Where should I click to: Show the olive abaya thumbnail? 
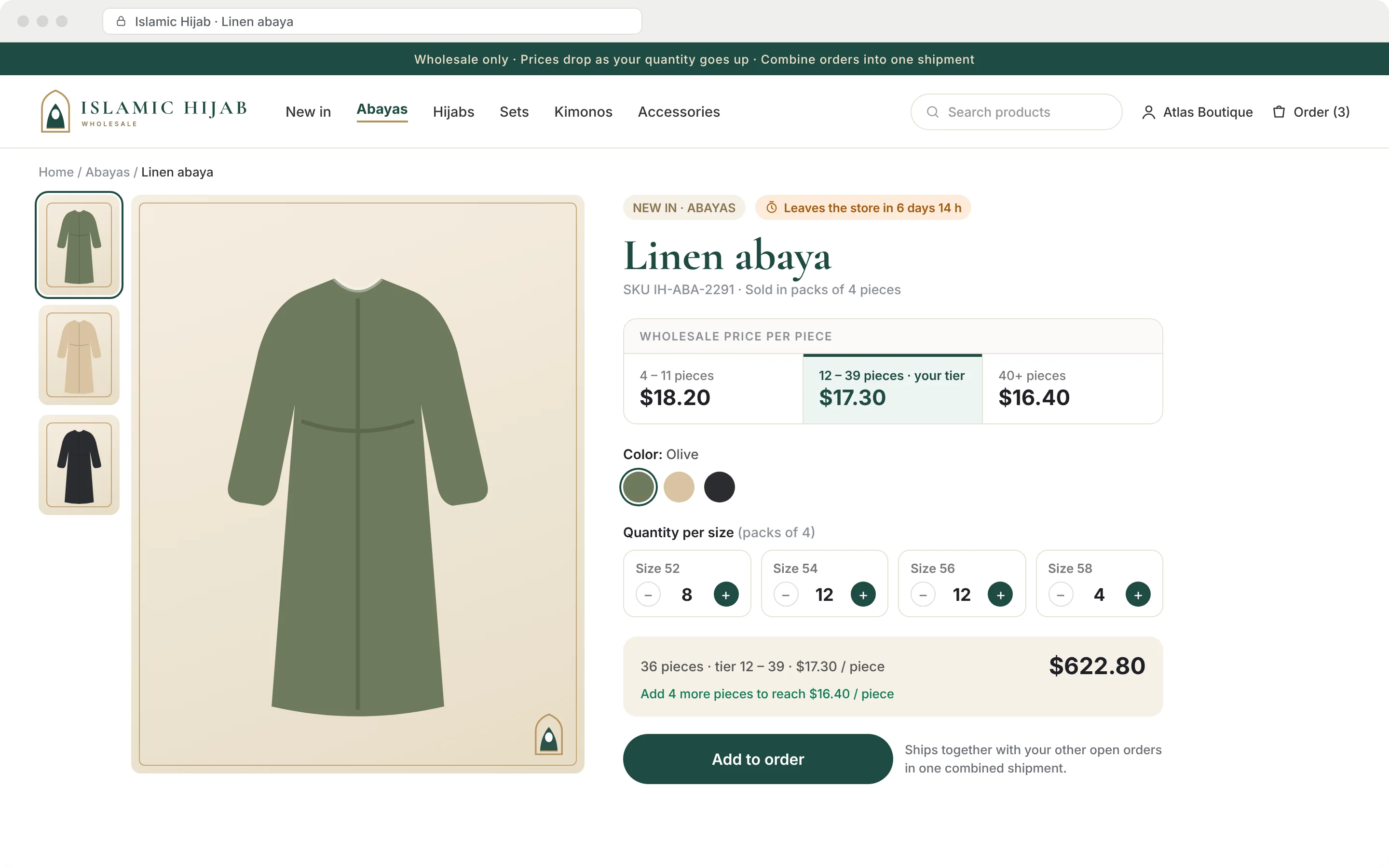pos(79,245)
